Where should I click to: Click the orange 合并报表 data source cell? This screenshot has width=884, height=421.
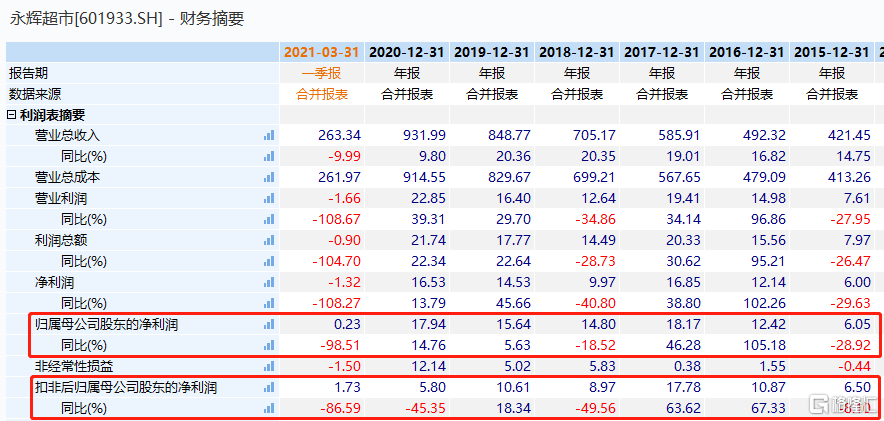322,94
